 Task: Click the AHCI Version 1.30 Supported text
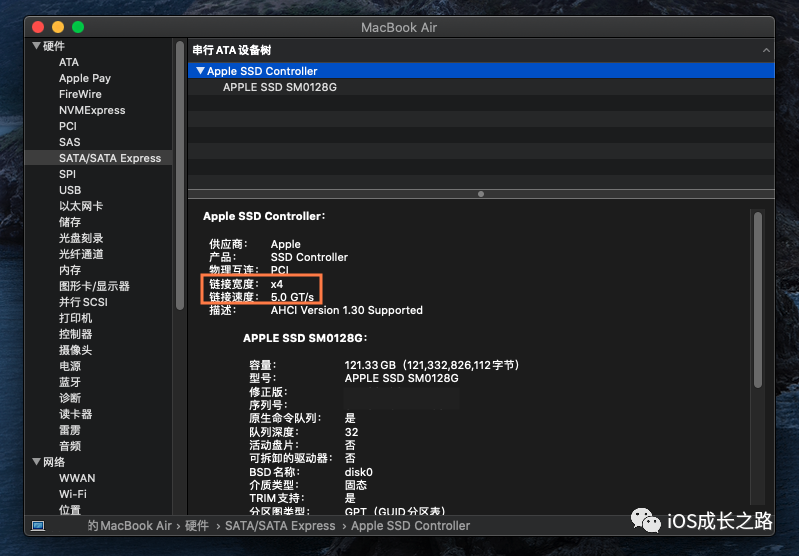point(347,310)
